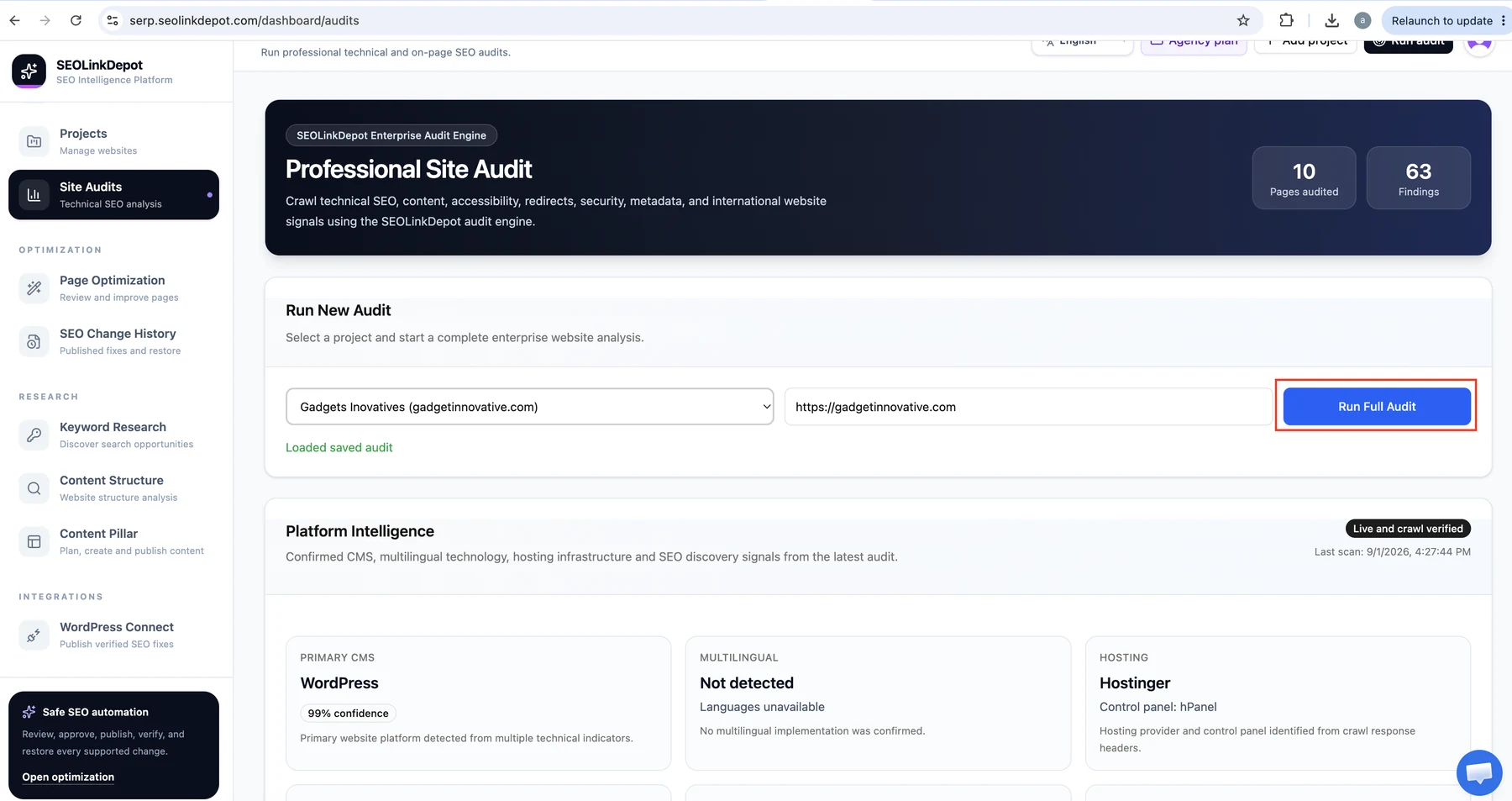The image size is (1512, 801).
Task: Open WordPress Connect in sidebar
Action: point(113,635)
